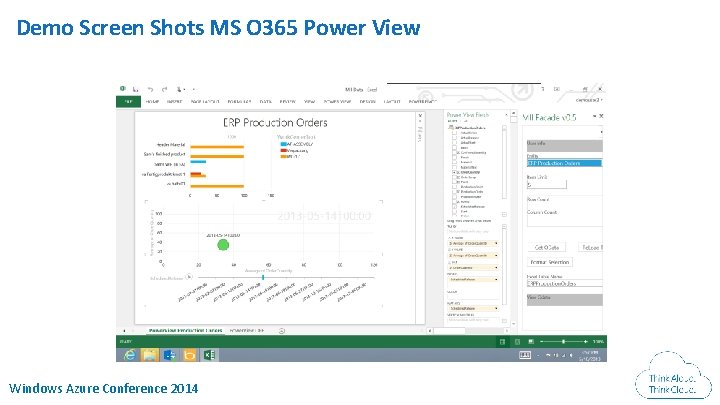Click the Redo arrow icon

[x=164, y=89]
